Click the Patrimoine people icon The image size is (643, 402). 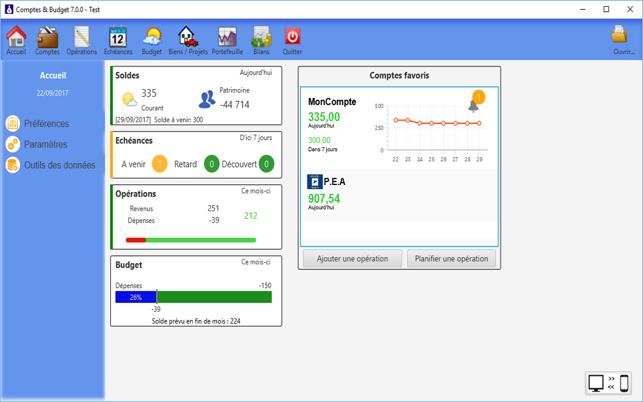[x=207, y=99]
